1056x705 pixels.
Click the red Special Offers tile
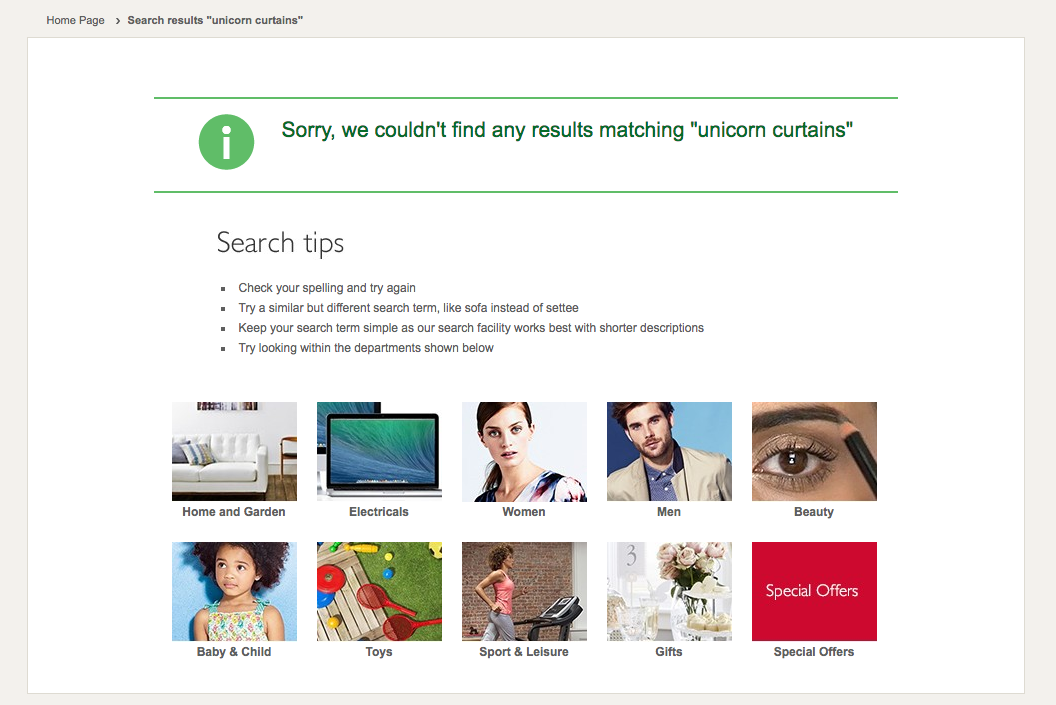point(814,591)
